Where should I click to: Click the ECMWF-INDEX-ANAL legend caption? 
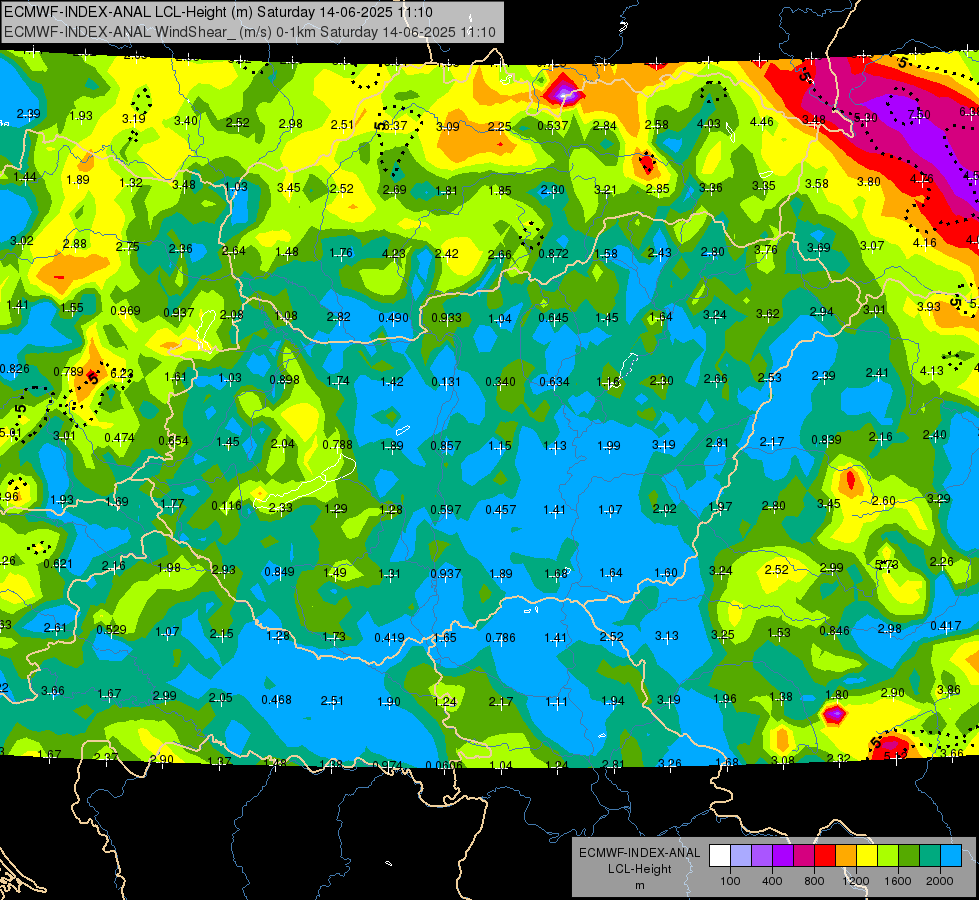pos(639,853)
